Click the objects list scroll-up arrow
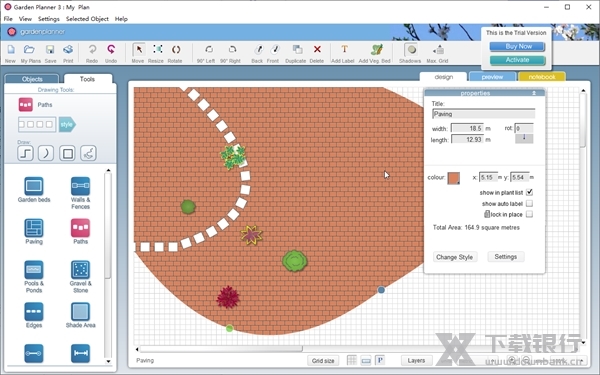The height and width of the screenshot is (375, 600). point(108,170)
